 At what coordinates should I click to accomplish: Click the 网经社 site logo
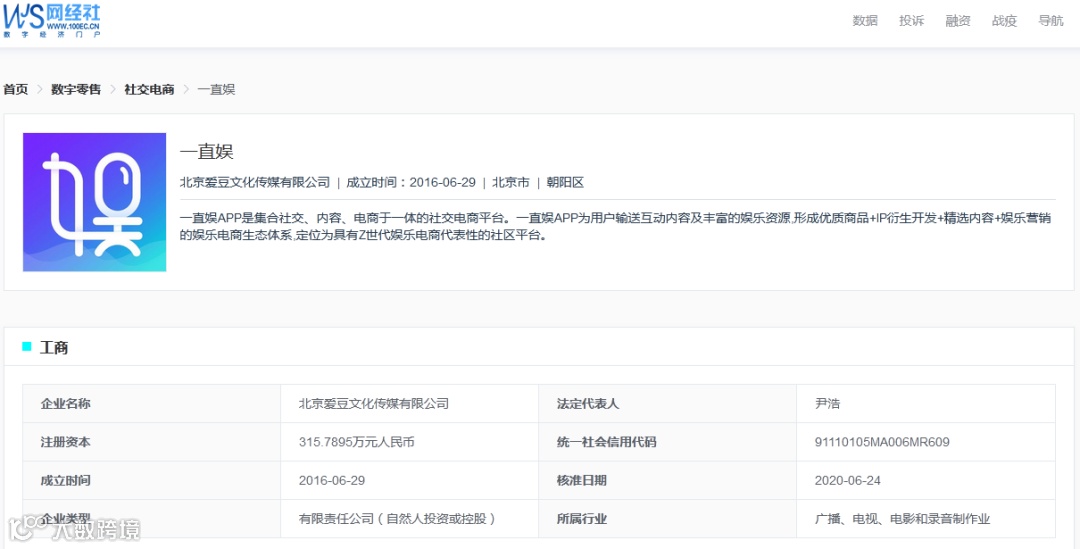[52, 21]
